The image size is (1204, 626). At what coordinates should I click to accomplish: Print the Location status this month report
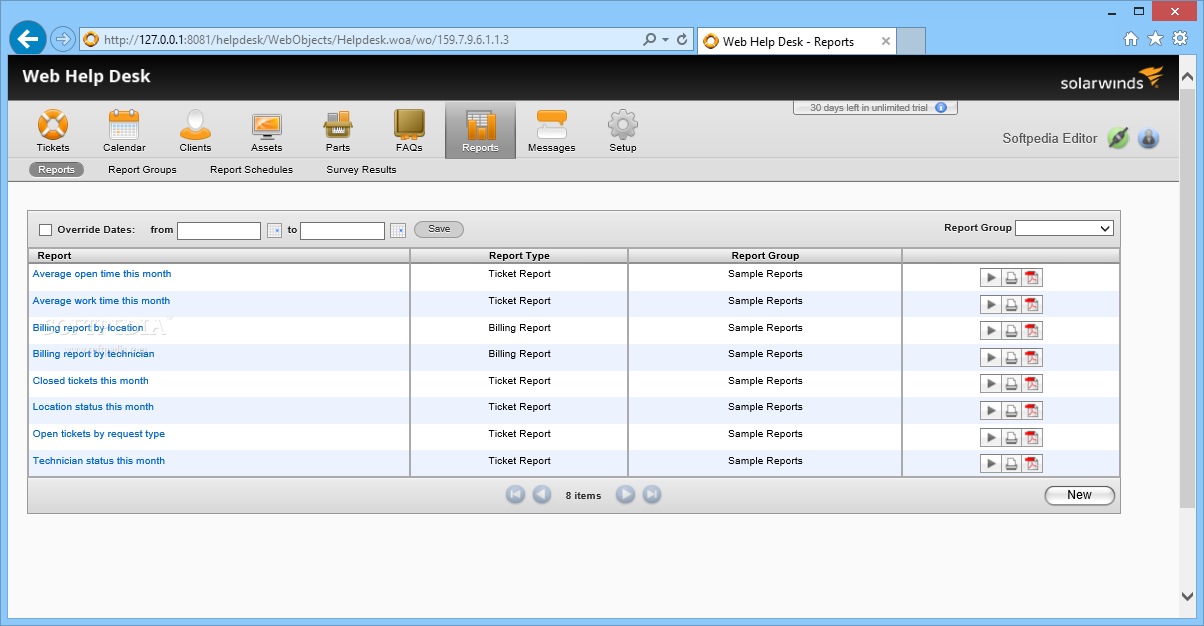pos(1011,410)
